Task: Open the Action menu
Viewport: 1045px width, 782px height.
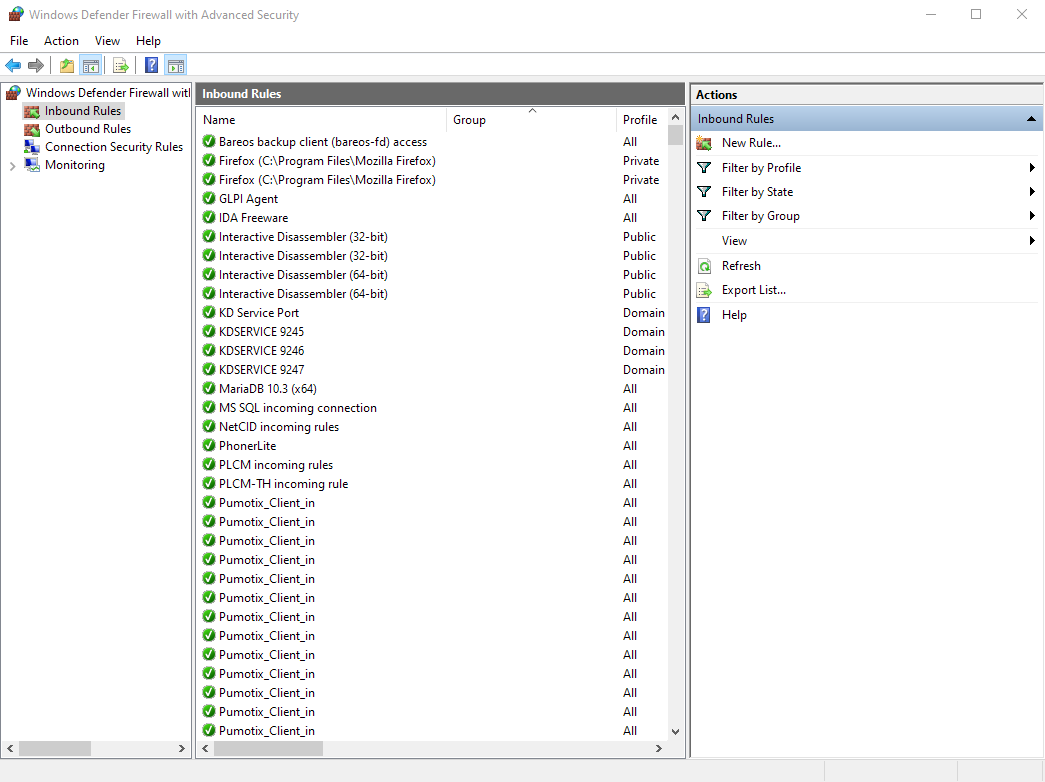Action: [x=61, y=41]
